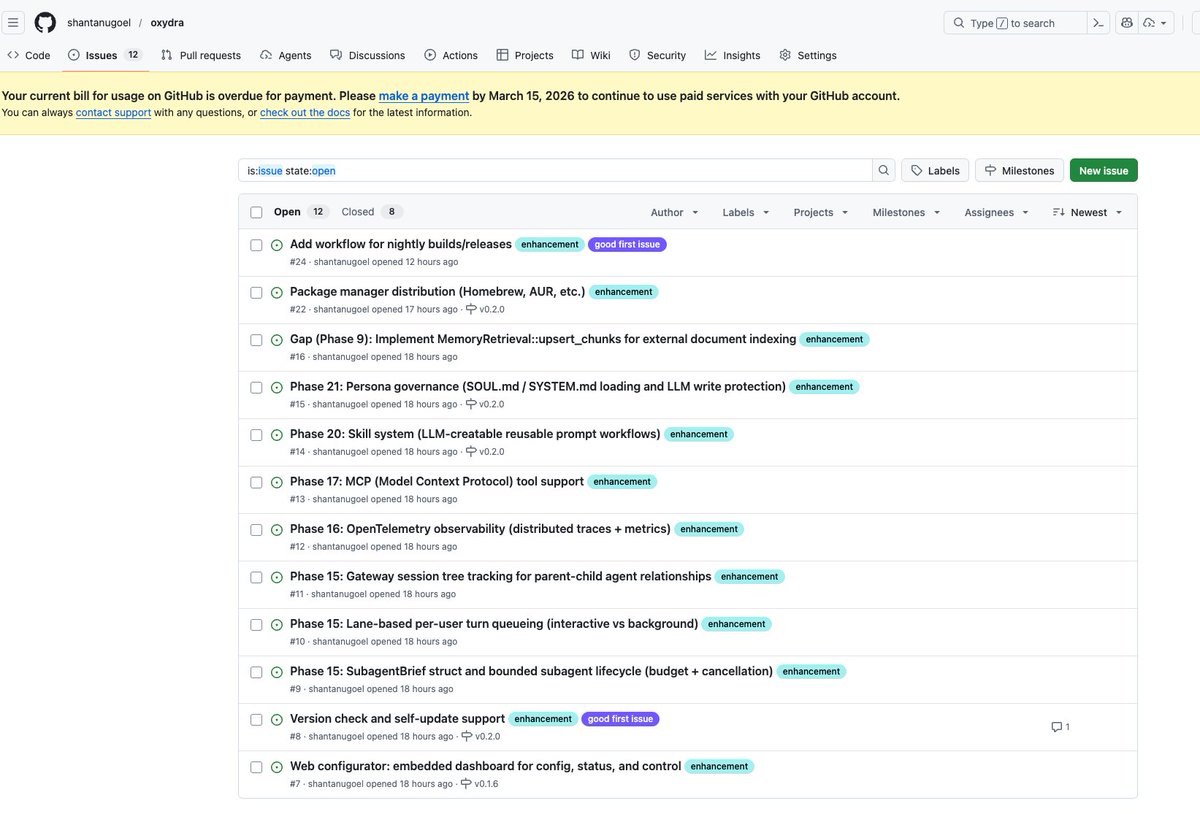
Task: Follow the check out the docs link
Action: pyautogui.click(x=305, y=113)
